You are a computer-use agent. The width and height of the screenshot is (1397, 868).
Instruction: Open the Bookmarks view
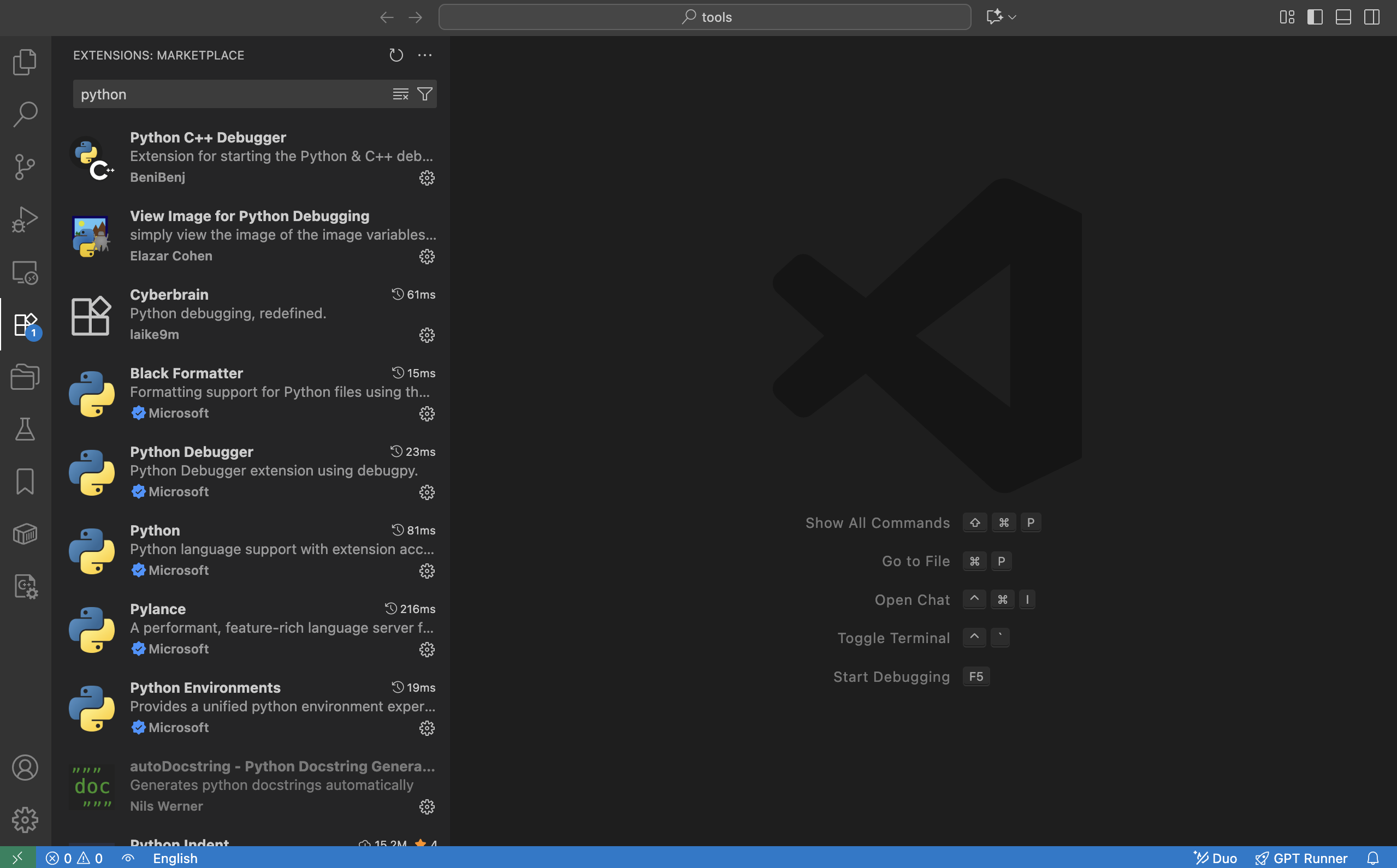pyautogui.click(x=25, y=481)
